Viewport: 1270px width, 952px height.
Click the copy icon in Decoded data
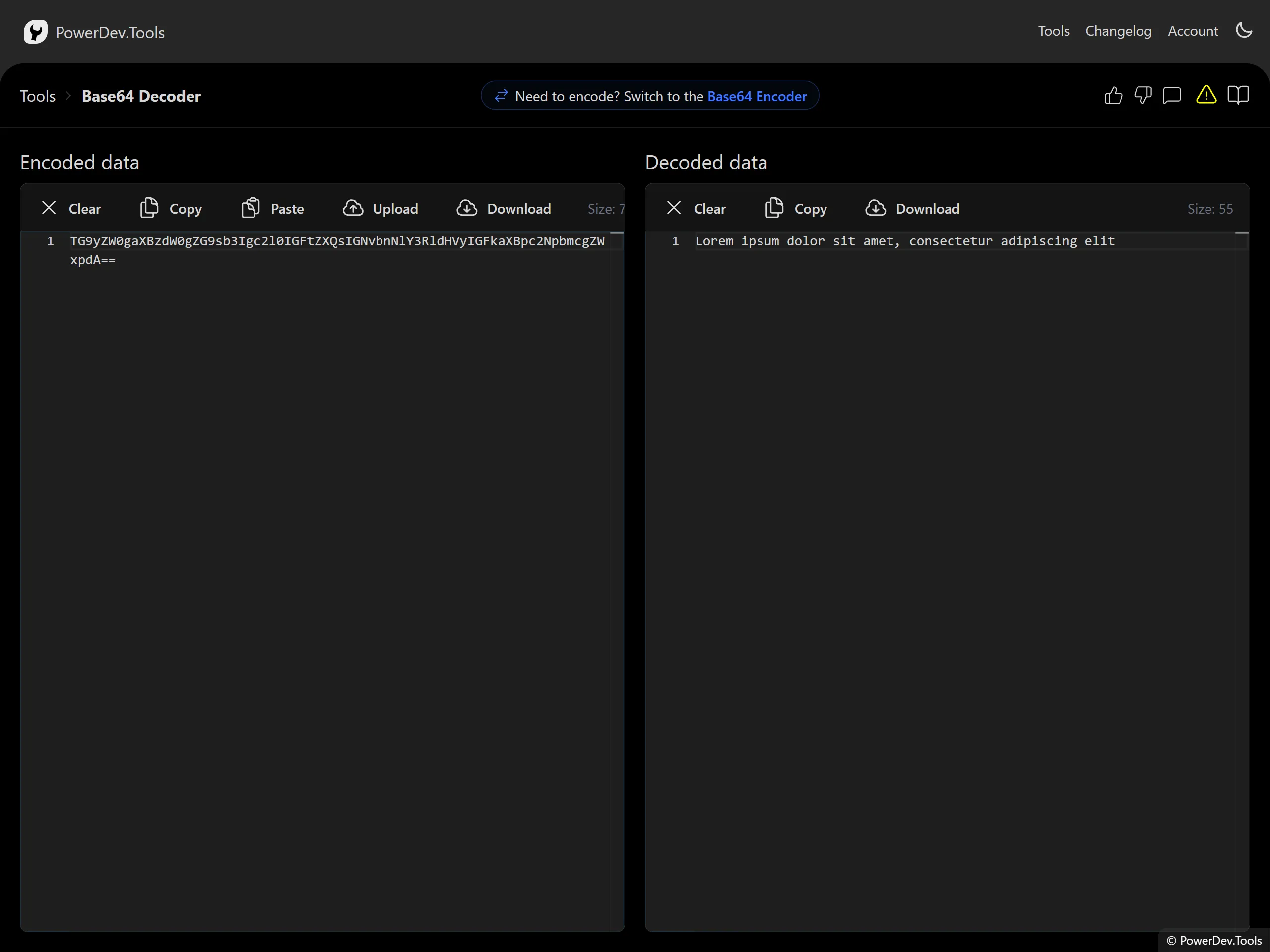[774, 208]
